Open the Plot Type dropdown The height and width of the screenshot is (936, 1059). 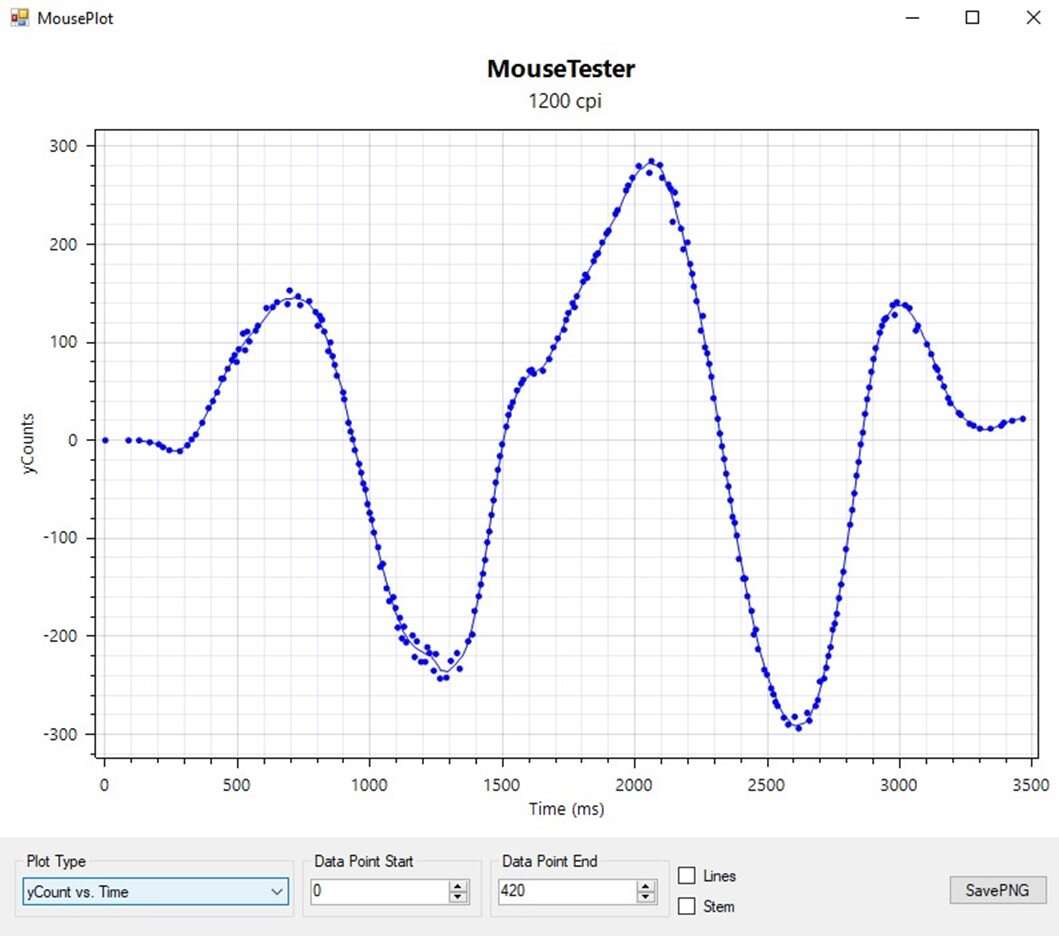(155, 891)
